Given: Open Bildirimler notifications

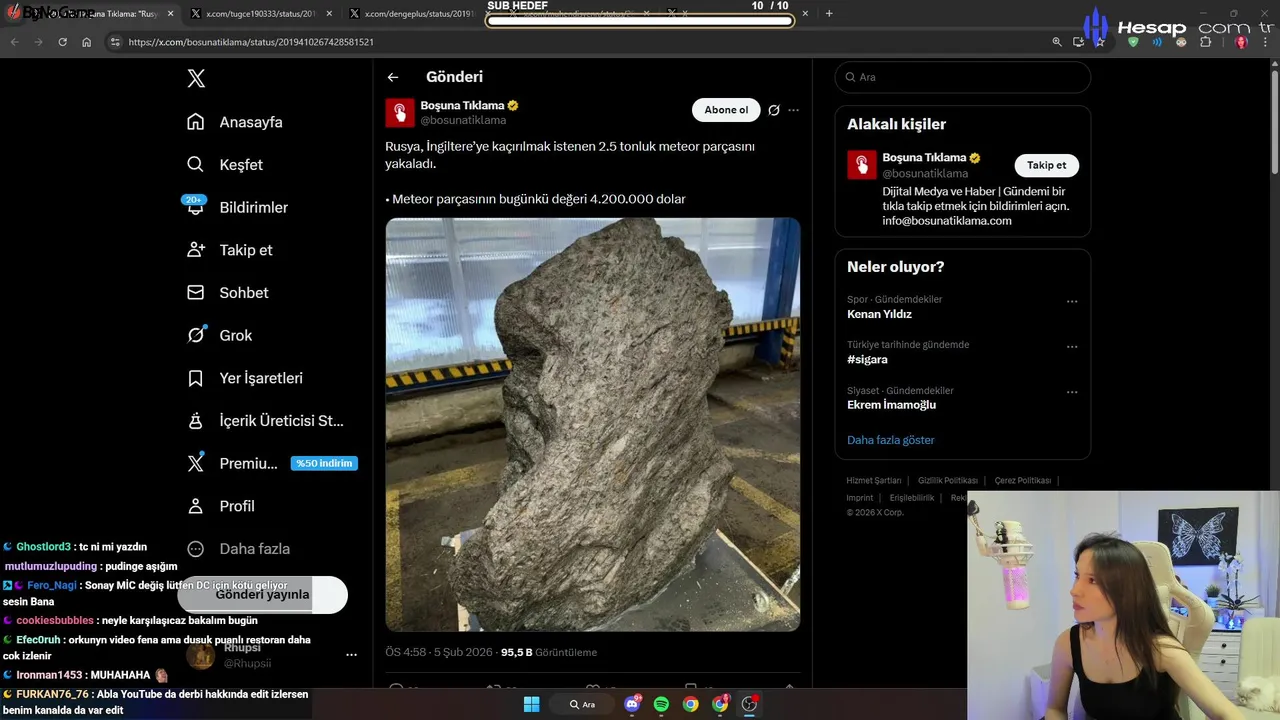Looking at the screenshot, I should tap(237, 207).
